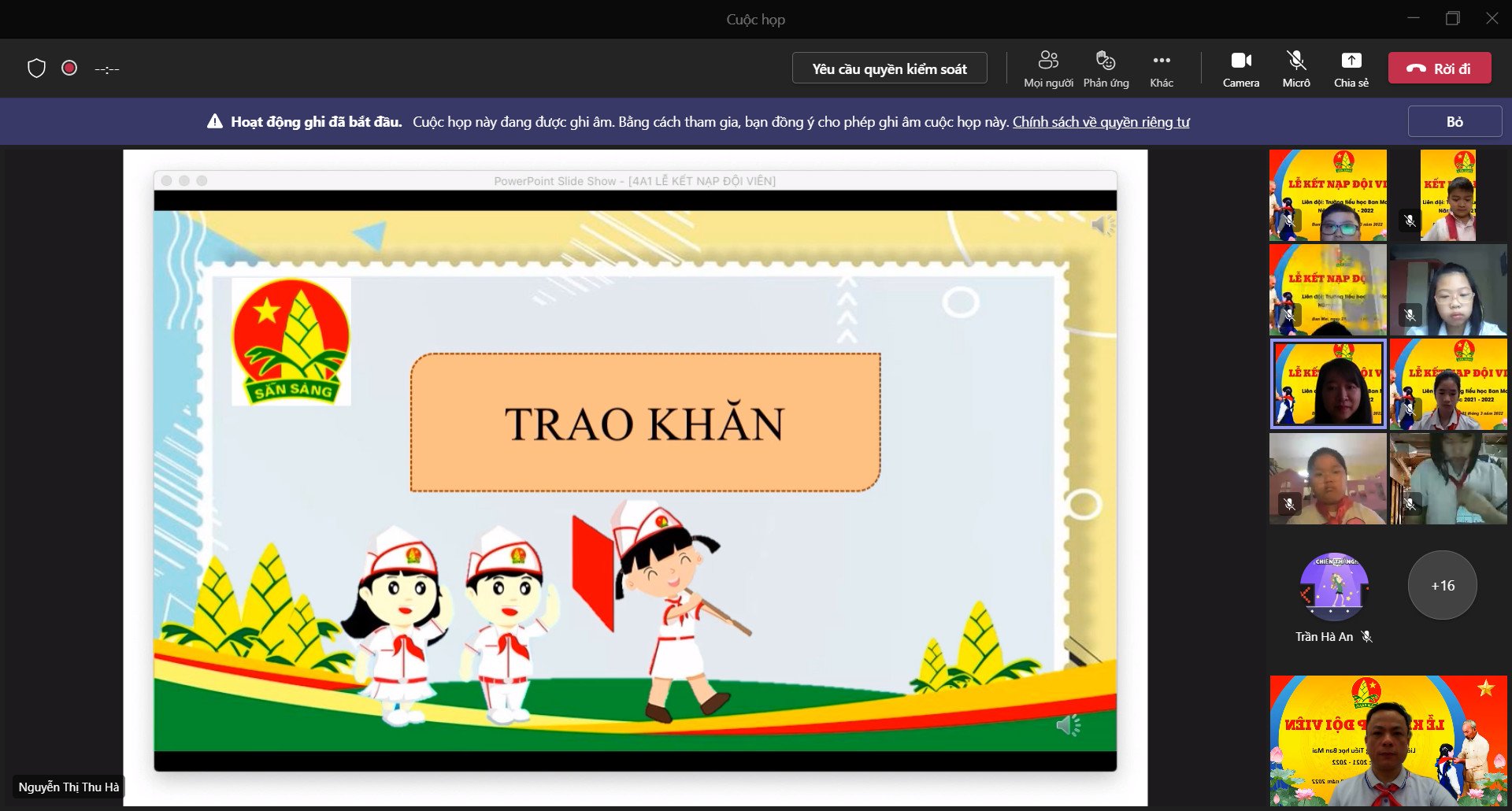Click the speaker icon at slide top right
Viewport: 1512px width, 811px height.
1102,226
